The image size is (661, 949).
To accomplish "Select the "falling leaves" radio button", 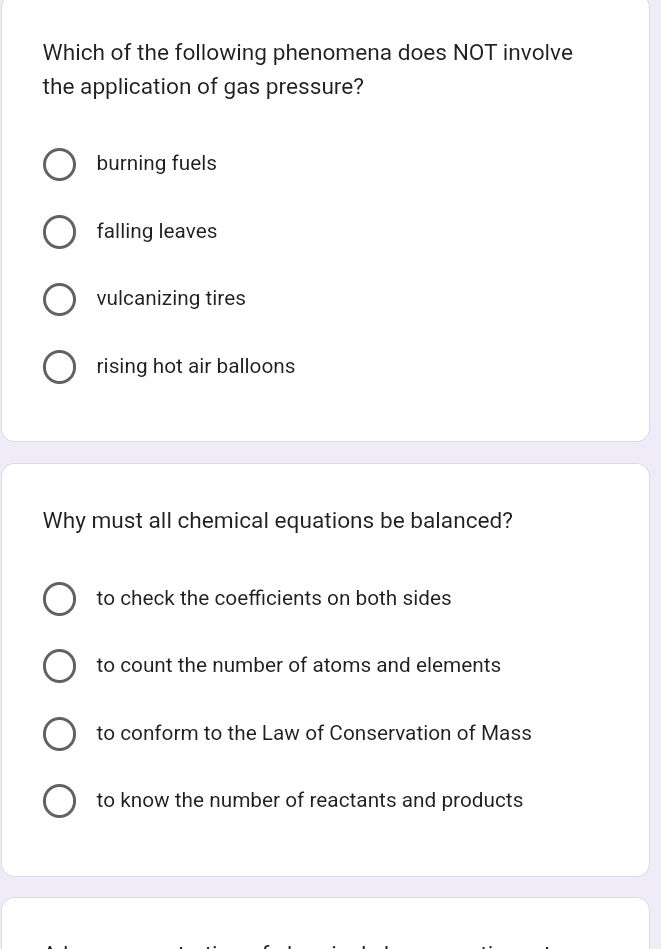I will pyautogui.click(x=59, y=231).
